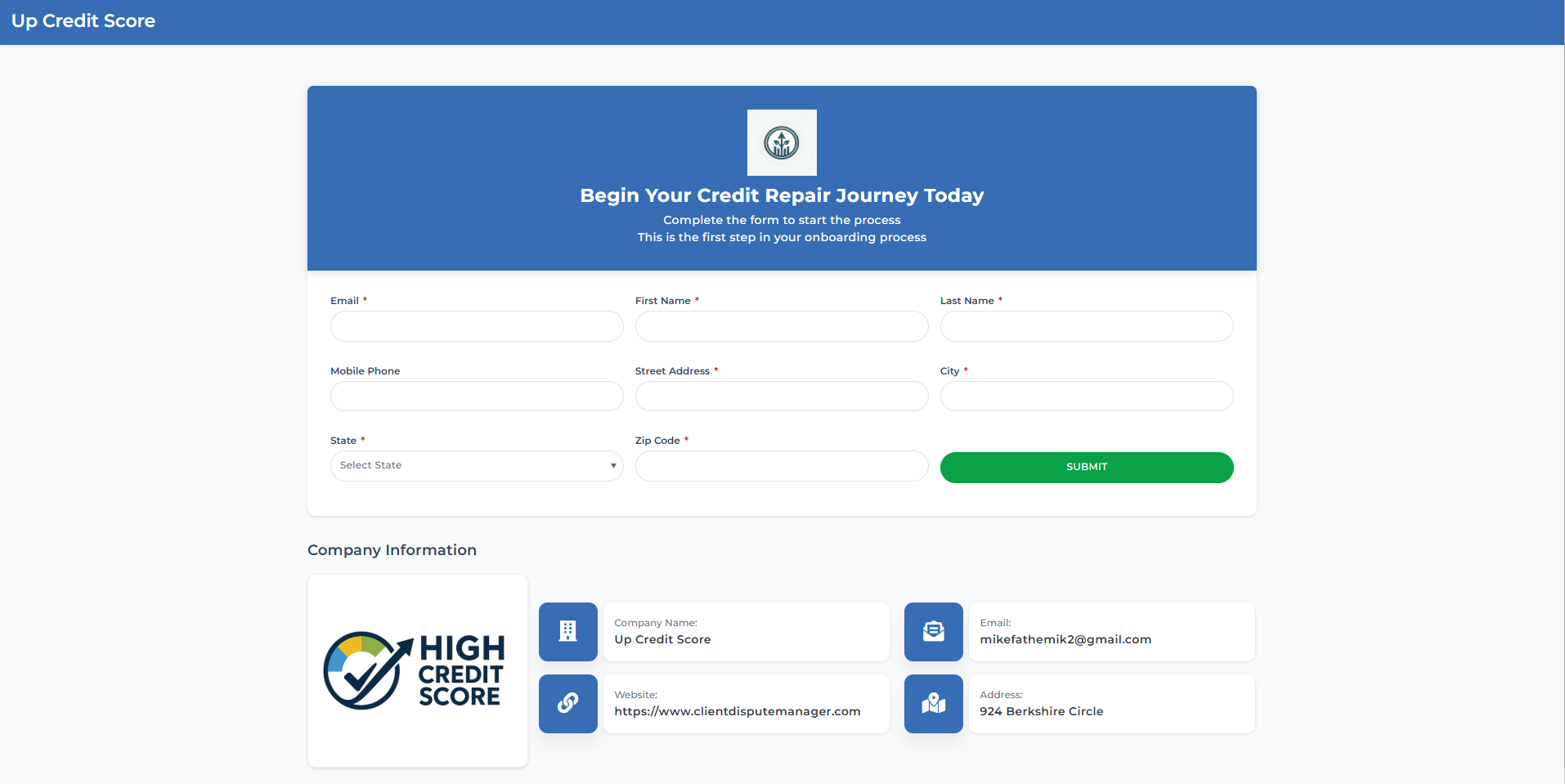
Task: Focus the Last Name input field
Action: tap(1087, 326)
